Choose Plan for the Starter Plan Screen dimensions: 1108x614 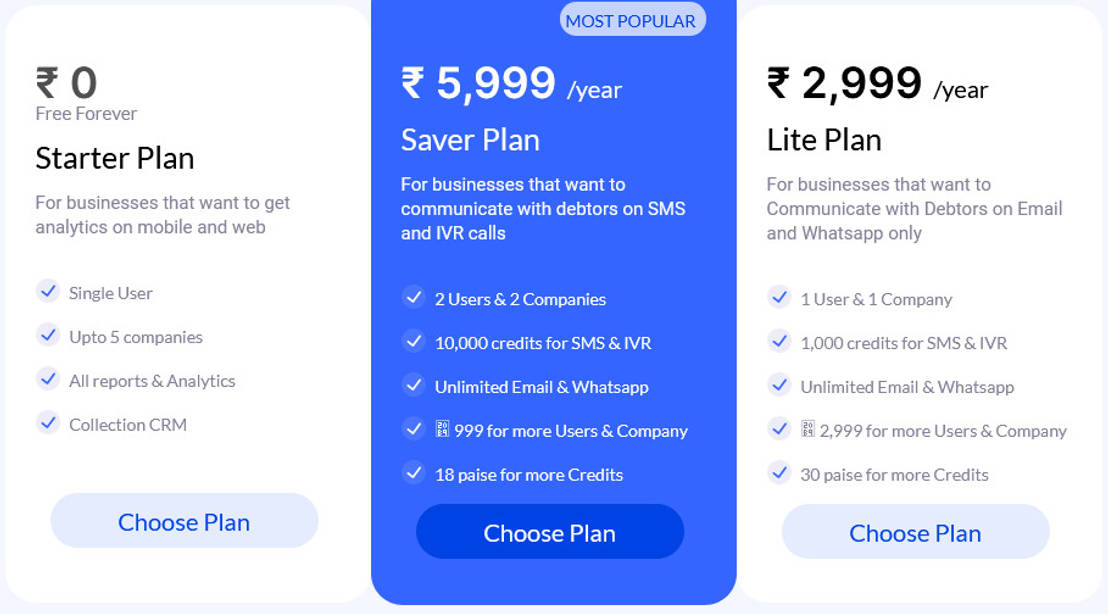coord(184,521)
